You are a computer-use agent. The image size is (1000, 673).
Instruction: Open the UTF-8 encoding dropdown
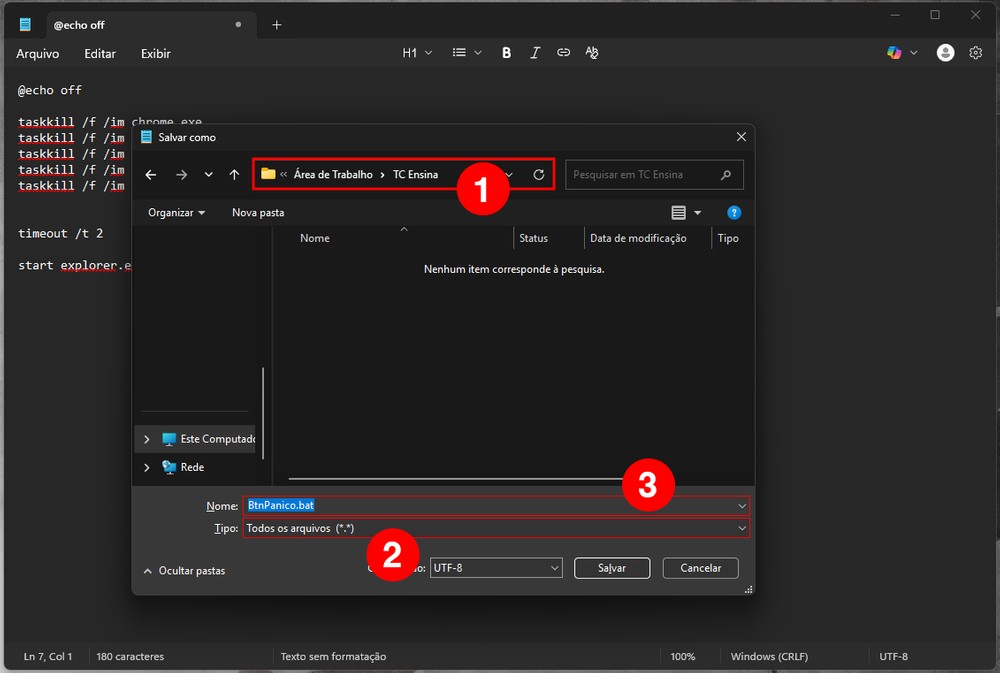[496, 568]
